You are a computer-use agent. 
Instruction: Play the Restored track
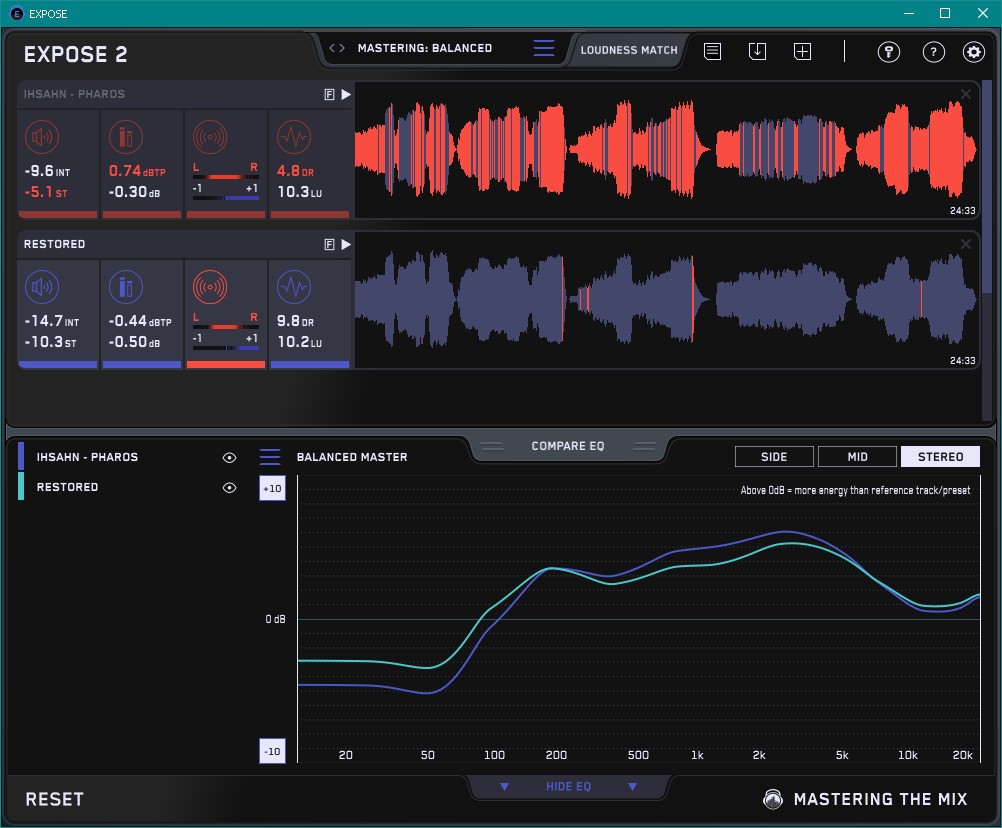point(346,244)
